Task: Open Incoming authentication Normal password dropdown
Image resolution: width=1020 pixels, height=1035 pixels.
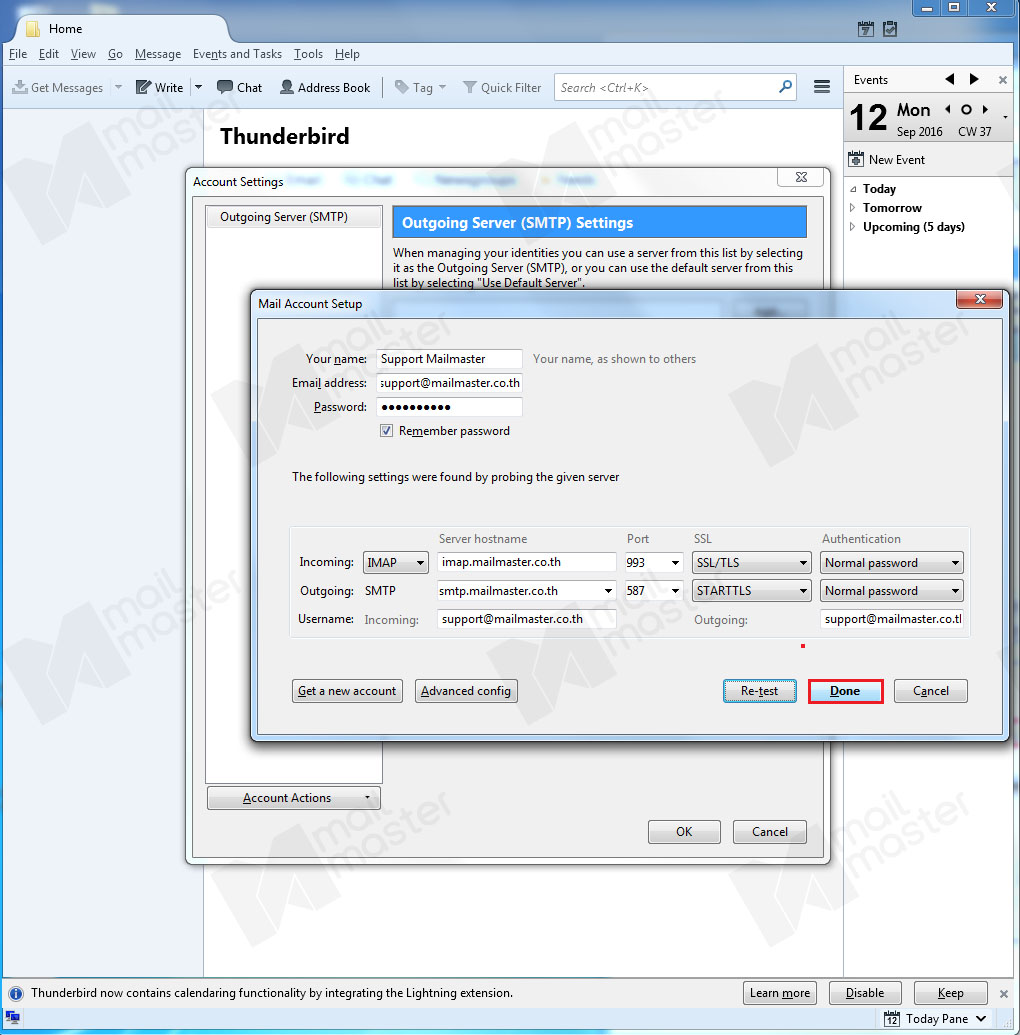Action: click(891, 562)
